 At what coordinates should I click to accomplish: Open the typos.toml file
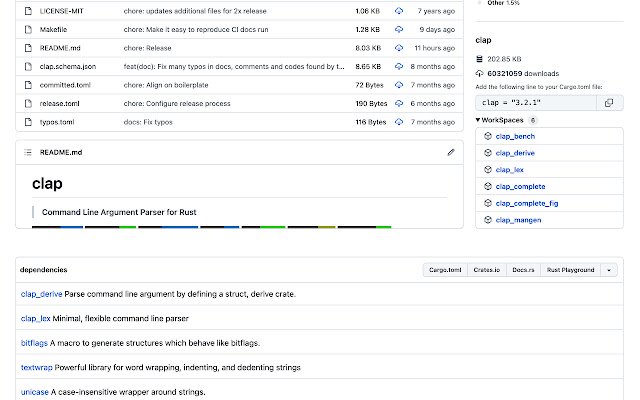(57, 122)
